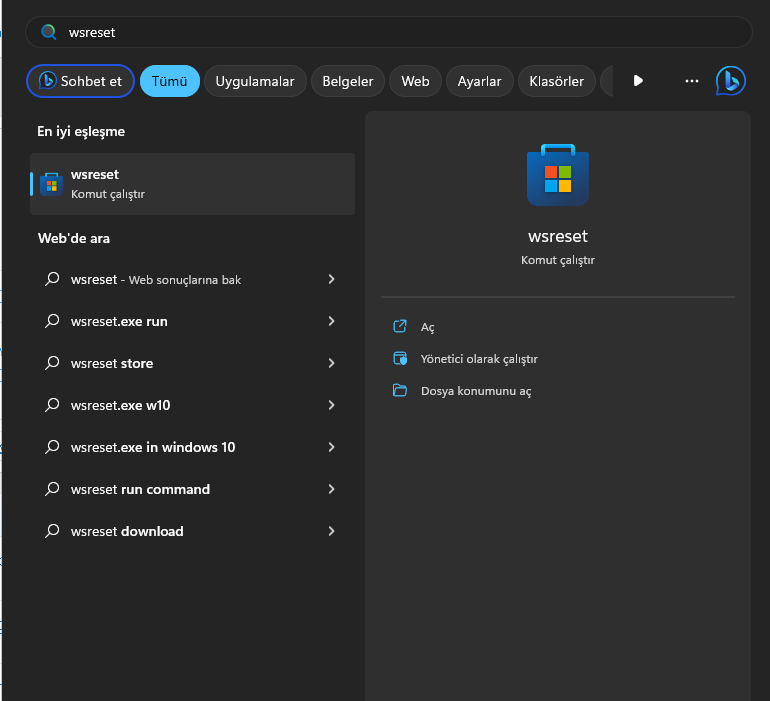Open the Bing icon at top right

click(x=731, y=81)
